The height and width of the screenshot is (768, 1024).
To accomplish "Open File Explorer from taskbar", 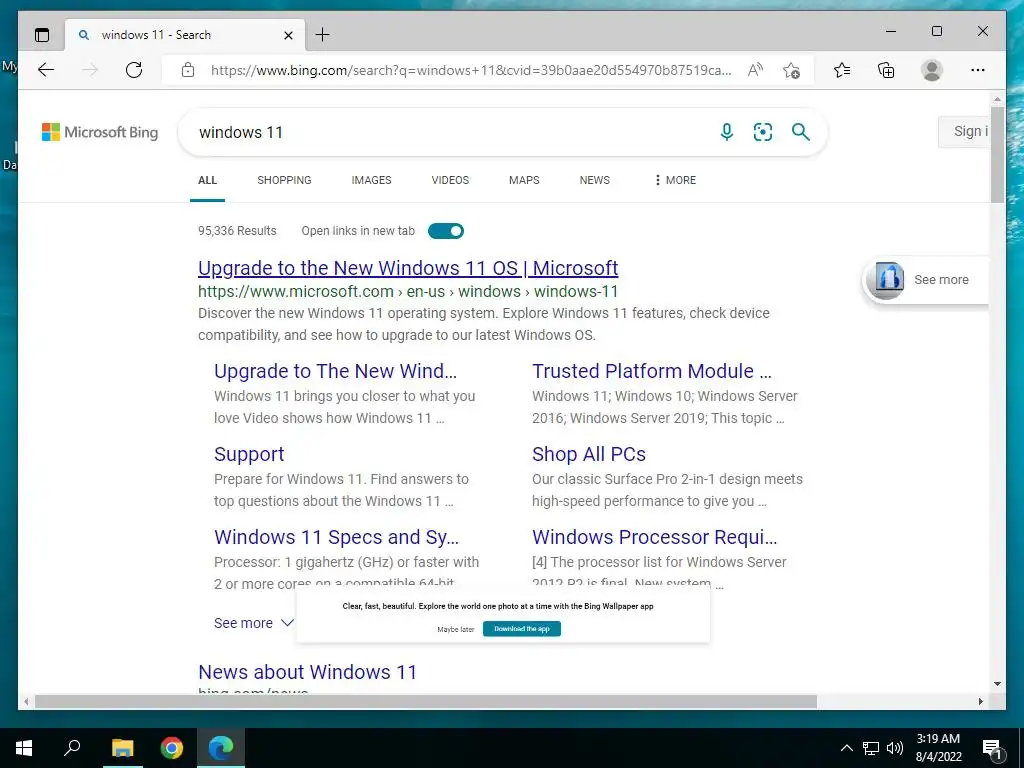I will coord(122,748).
